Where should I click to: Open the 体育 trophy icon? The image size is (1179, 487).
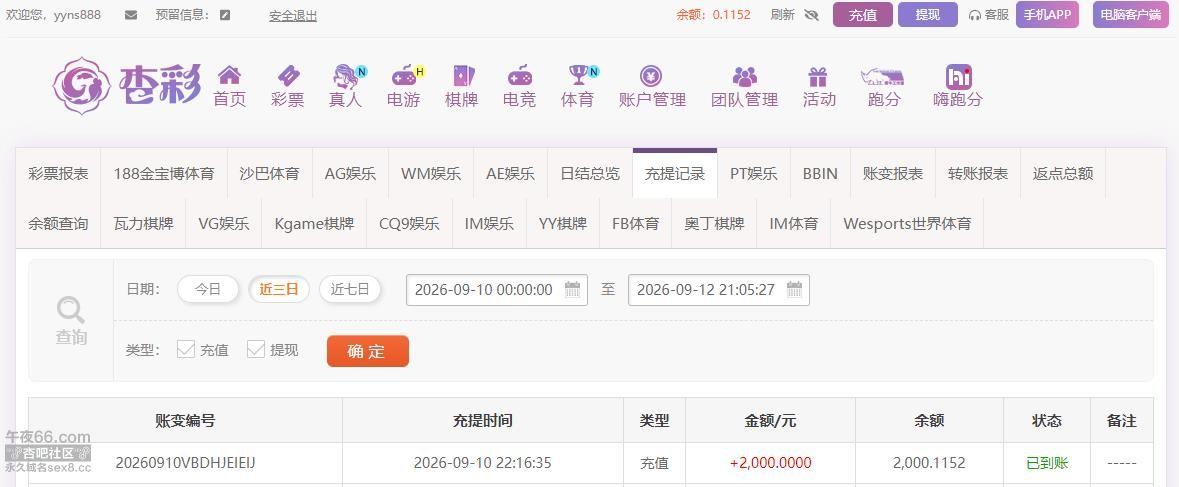point(578,75)
